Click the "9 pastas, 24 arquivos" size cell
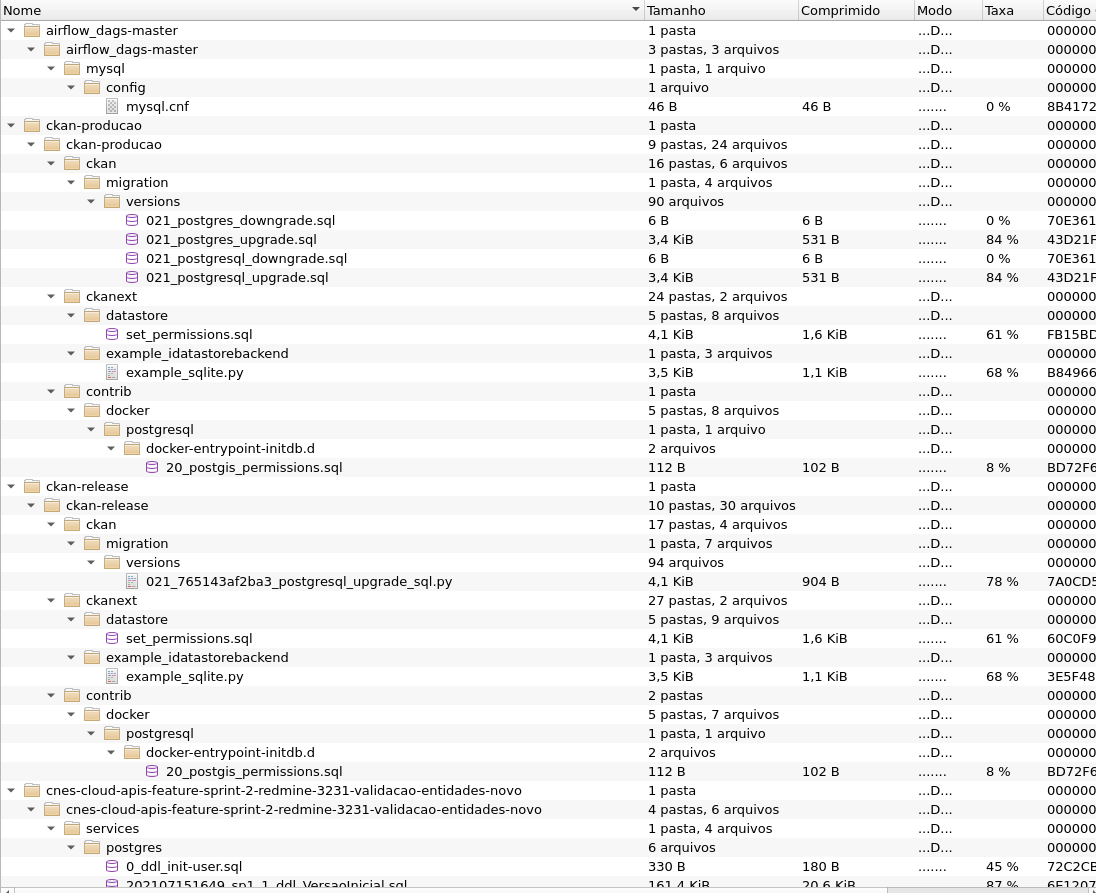The width and height of the screenshot is (1096, 893). [x=717, y=145]
